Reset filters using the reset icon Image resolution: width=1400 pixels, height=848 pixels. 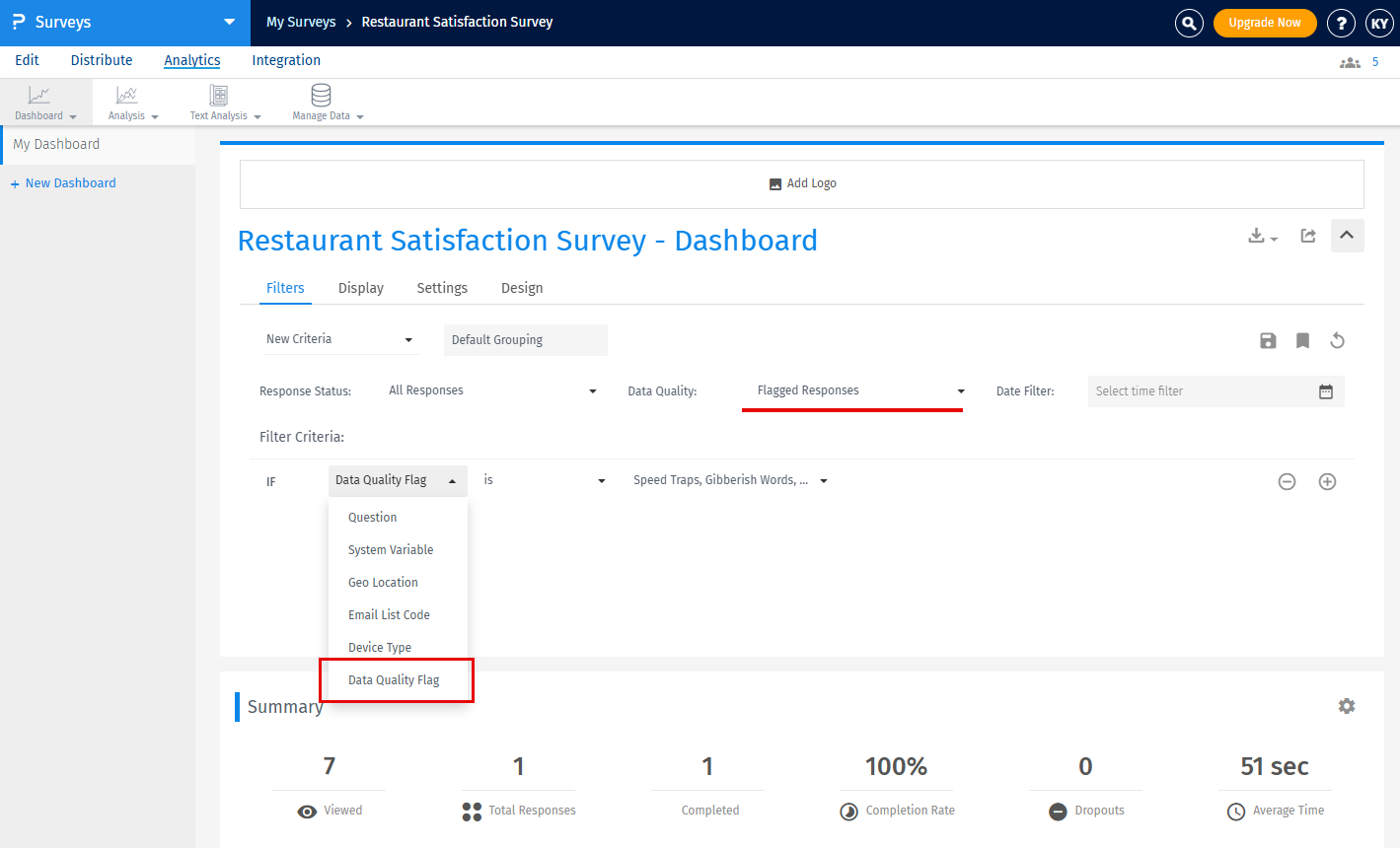(1337, 340)
